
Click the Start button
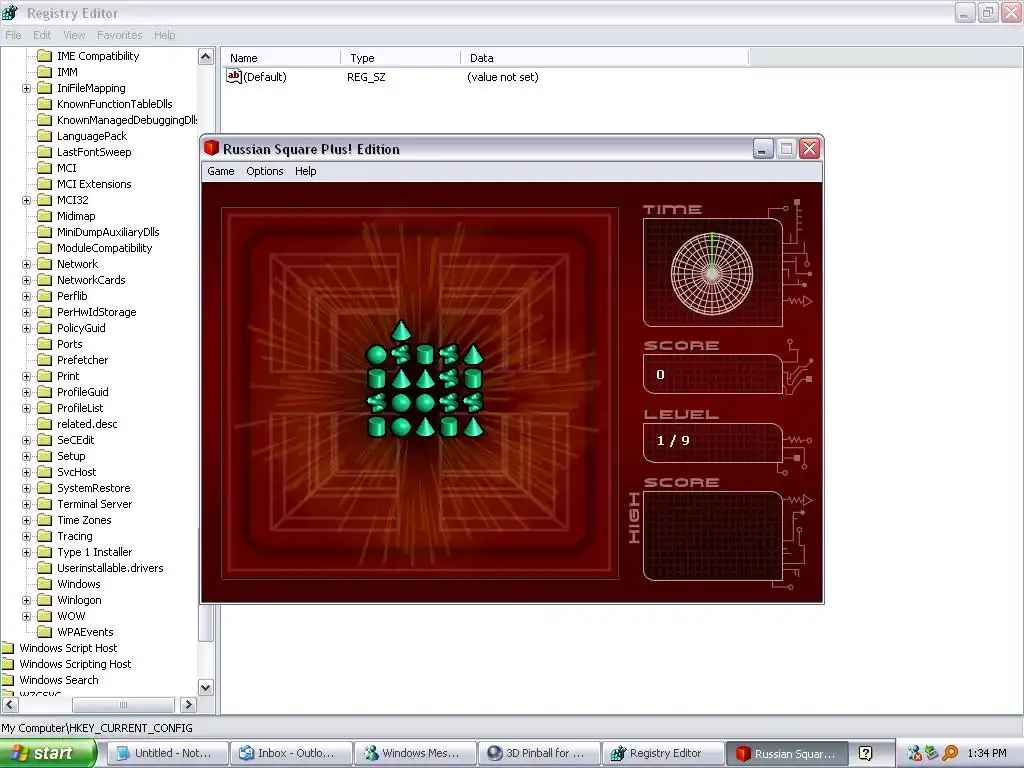tap(48, 753)
